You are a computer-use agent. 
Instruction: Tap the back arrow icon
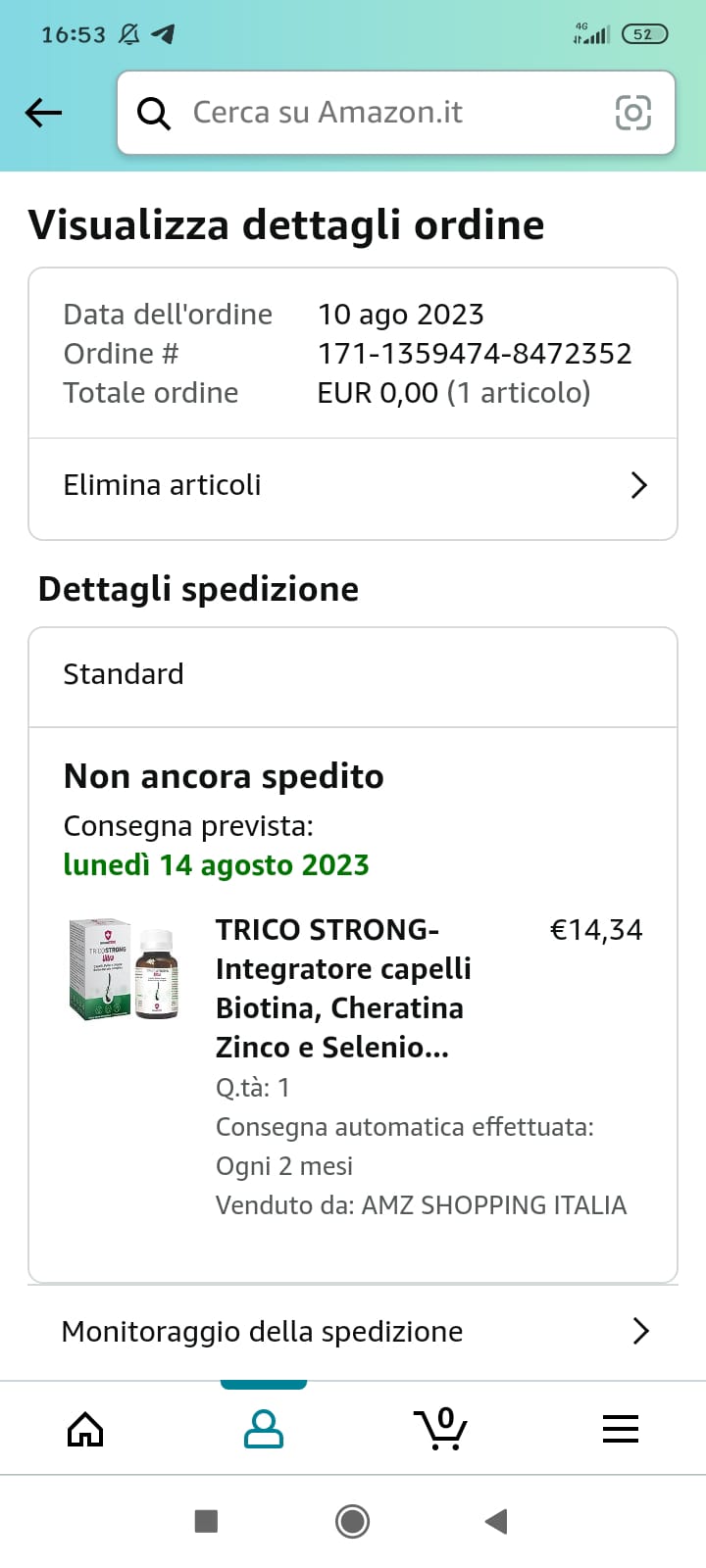(x=43, y=113)
